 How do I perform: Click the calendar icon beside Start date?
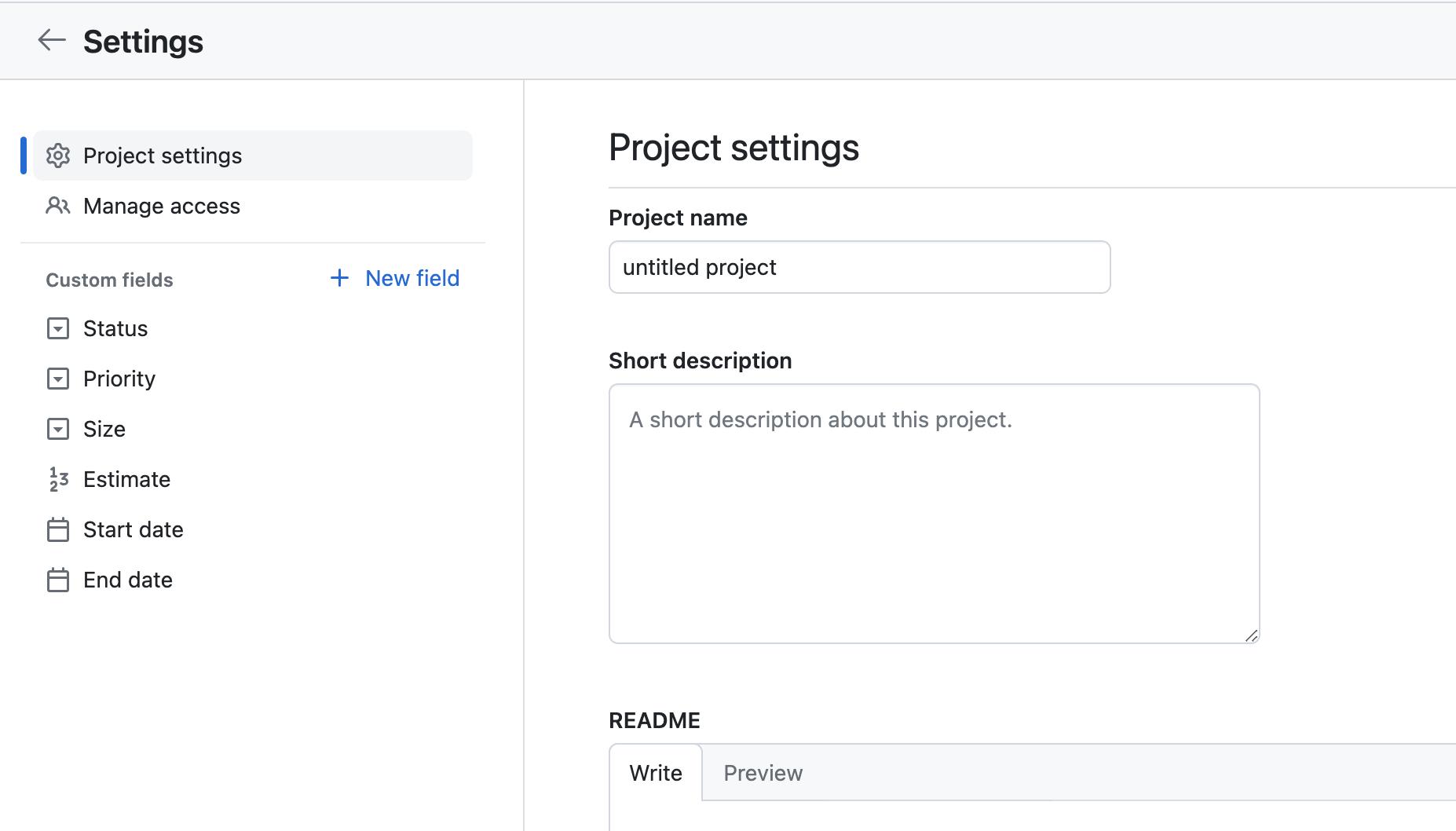57,529
